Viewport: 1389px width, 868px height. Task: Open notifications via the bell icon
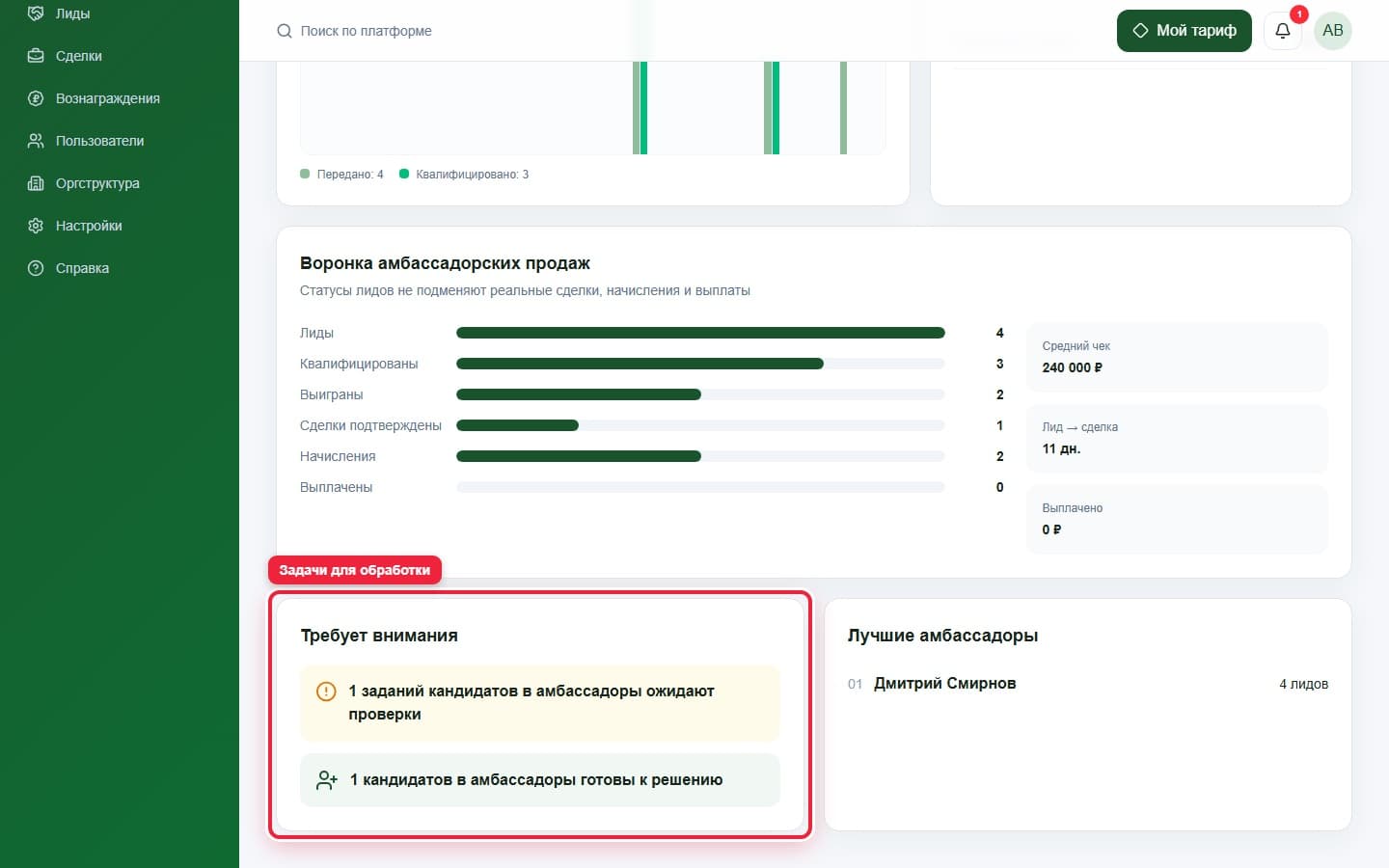1283,31
